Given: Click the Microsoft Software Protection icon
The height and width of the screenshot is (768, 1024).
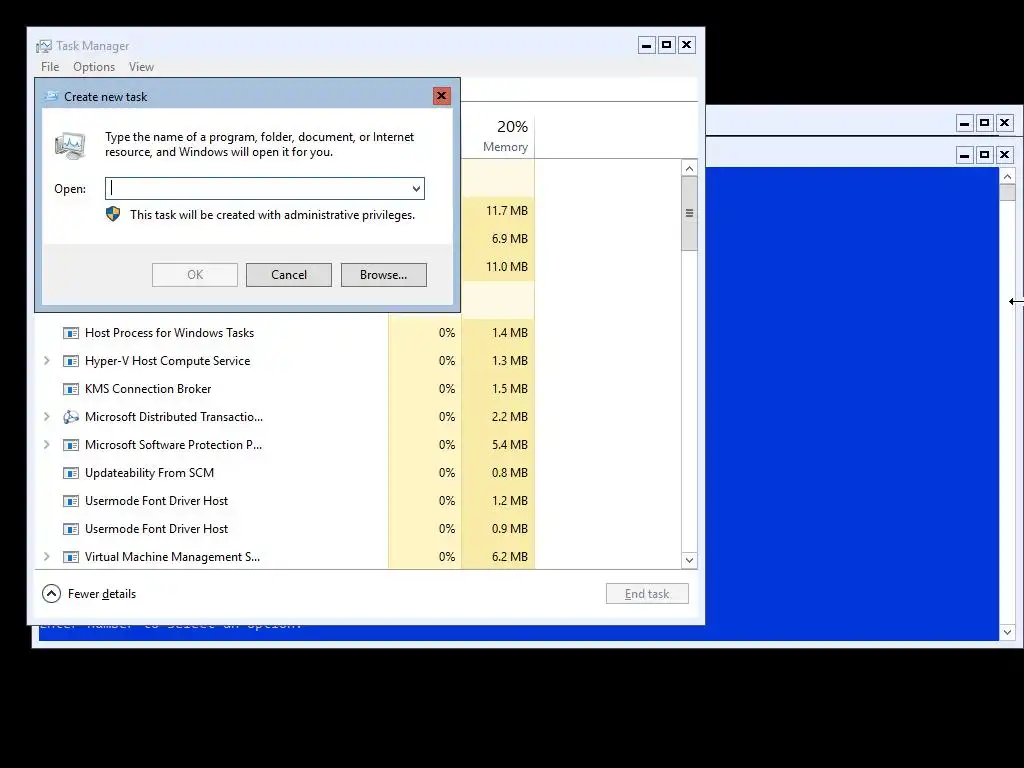Looking at the screenshot, I should (x=71, y=445).
